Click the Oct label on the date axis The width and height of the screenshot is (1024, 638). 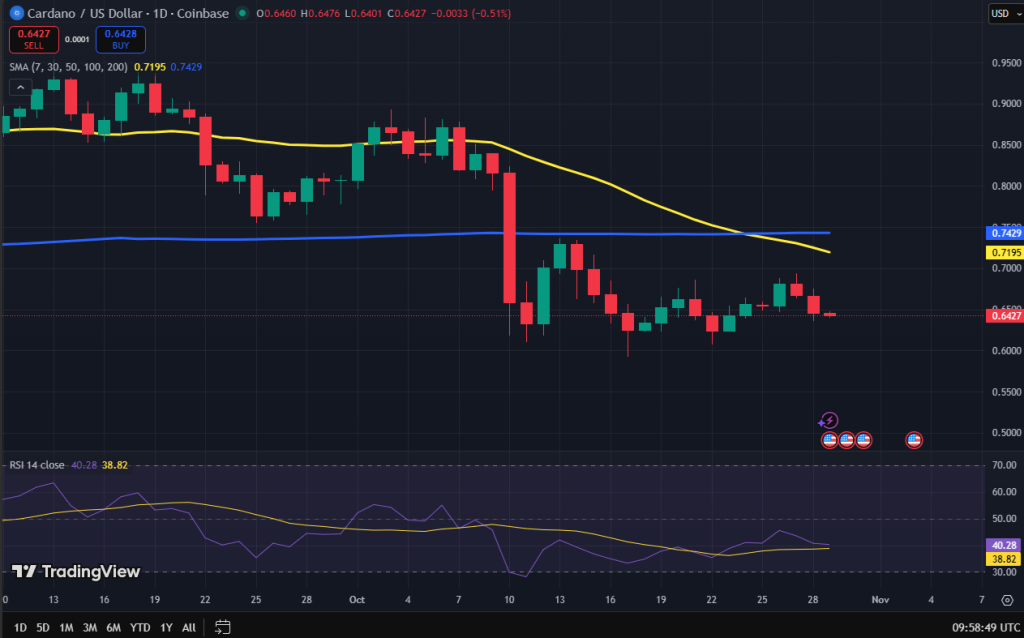[x=357, y=599]
